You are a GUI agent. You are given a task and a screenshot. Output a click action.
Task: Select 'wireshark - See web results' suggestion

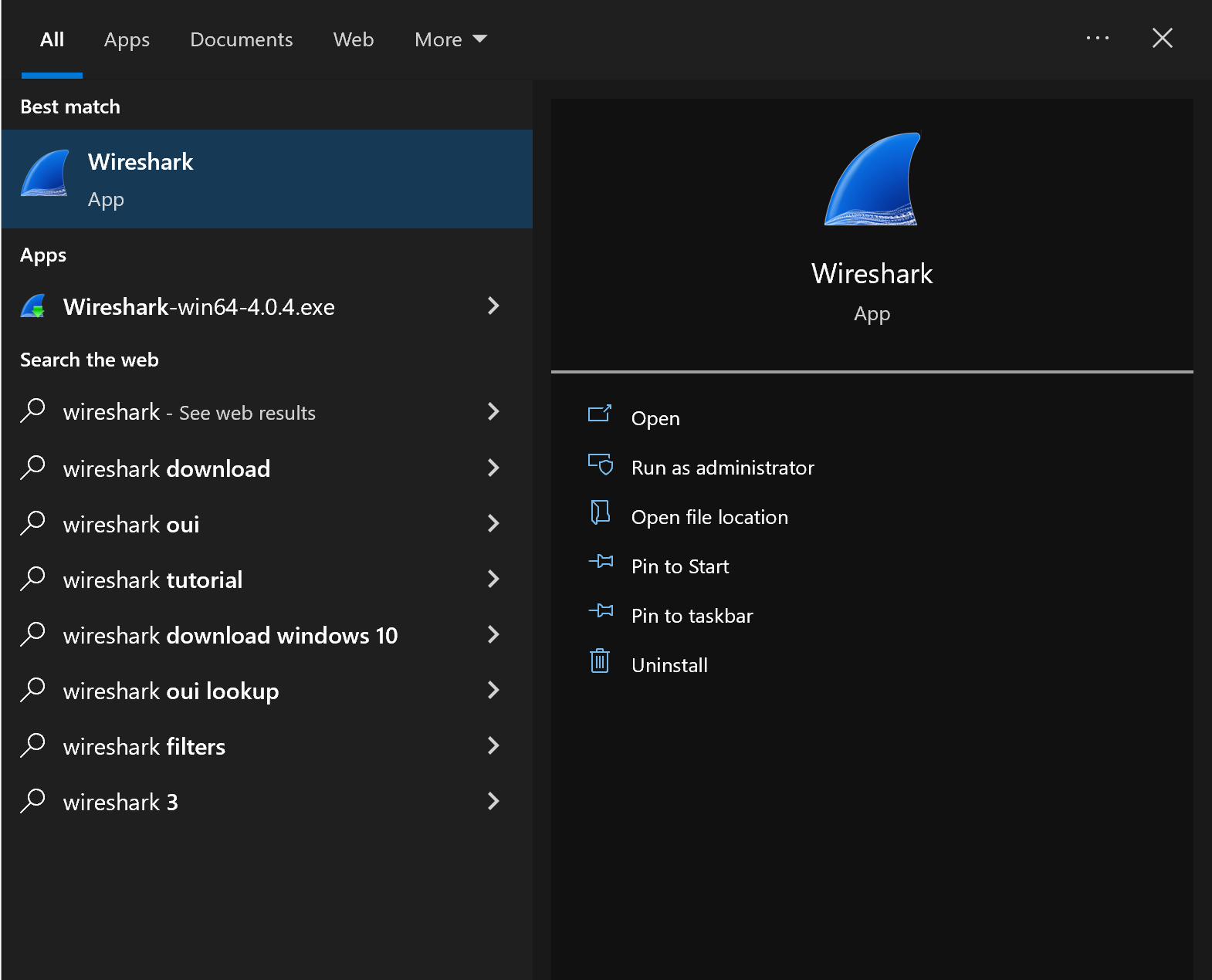189,412
